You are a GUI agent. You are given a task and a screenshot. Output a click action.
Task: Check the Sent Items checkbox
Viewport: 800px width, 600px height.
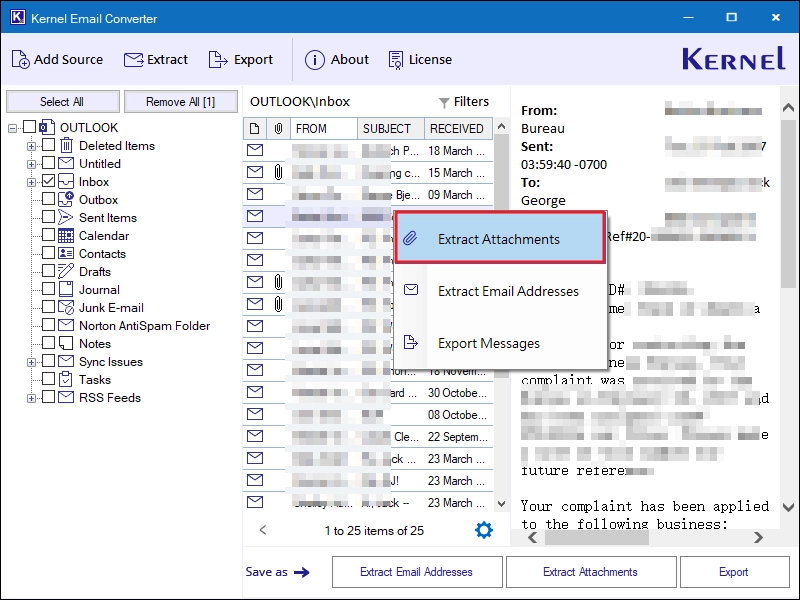48,217
